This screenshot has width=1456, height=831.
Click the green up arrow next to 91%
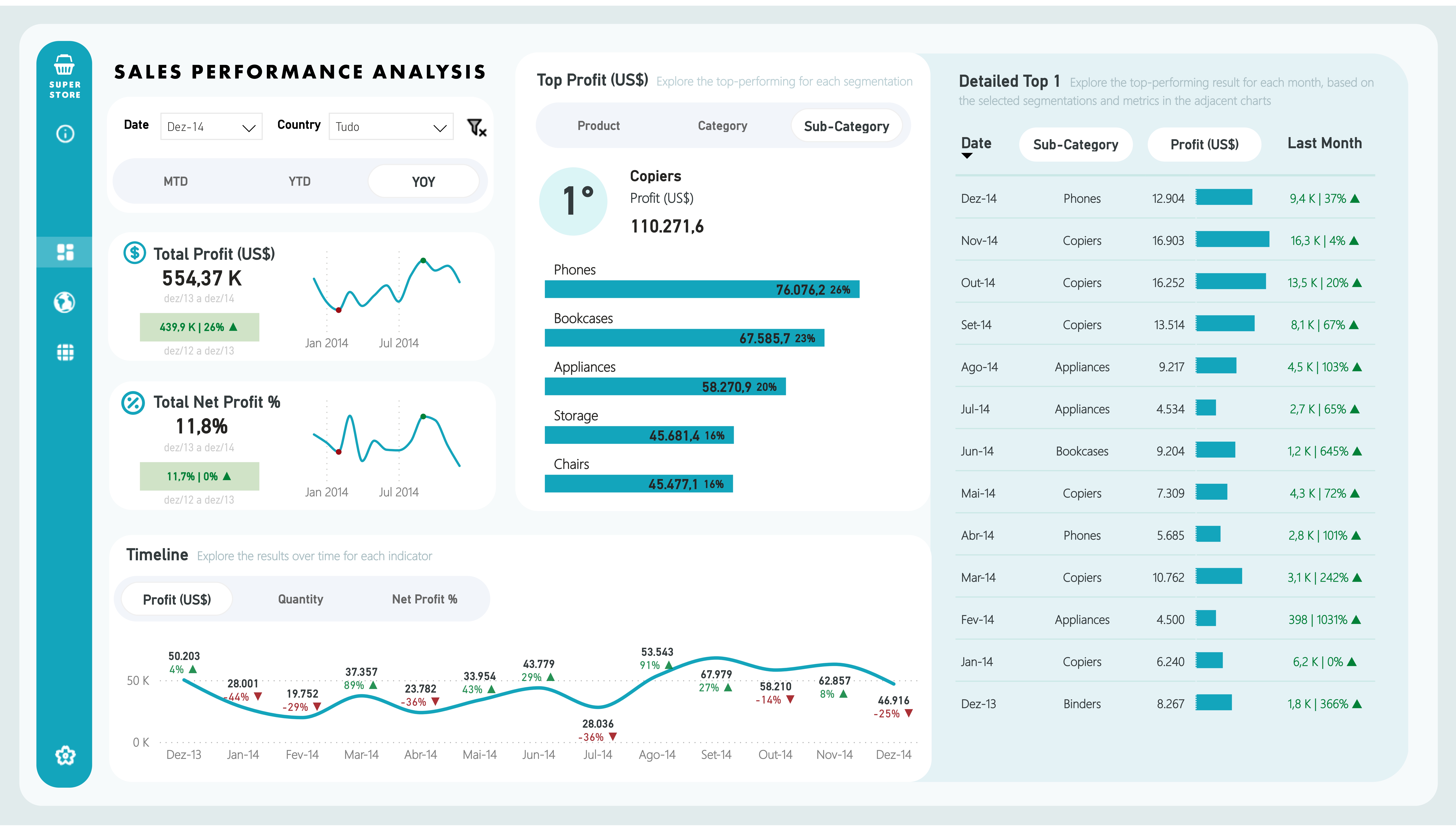(669, 665)
